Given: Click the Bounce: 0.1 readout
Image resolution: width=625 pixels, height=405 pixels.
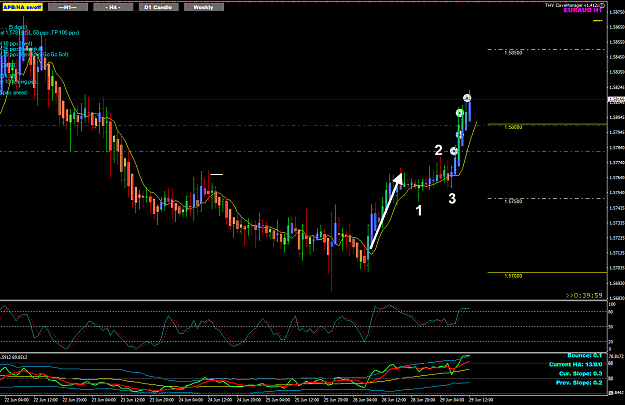Looking at the screenshot, I should click(x=585, y=356).
